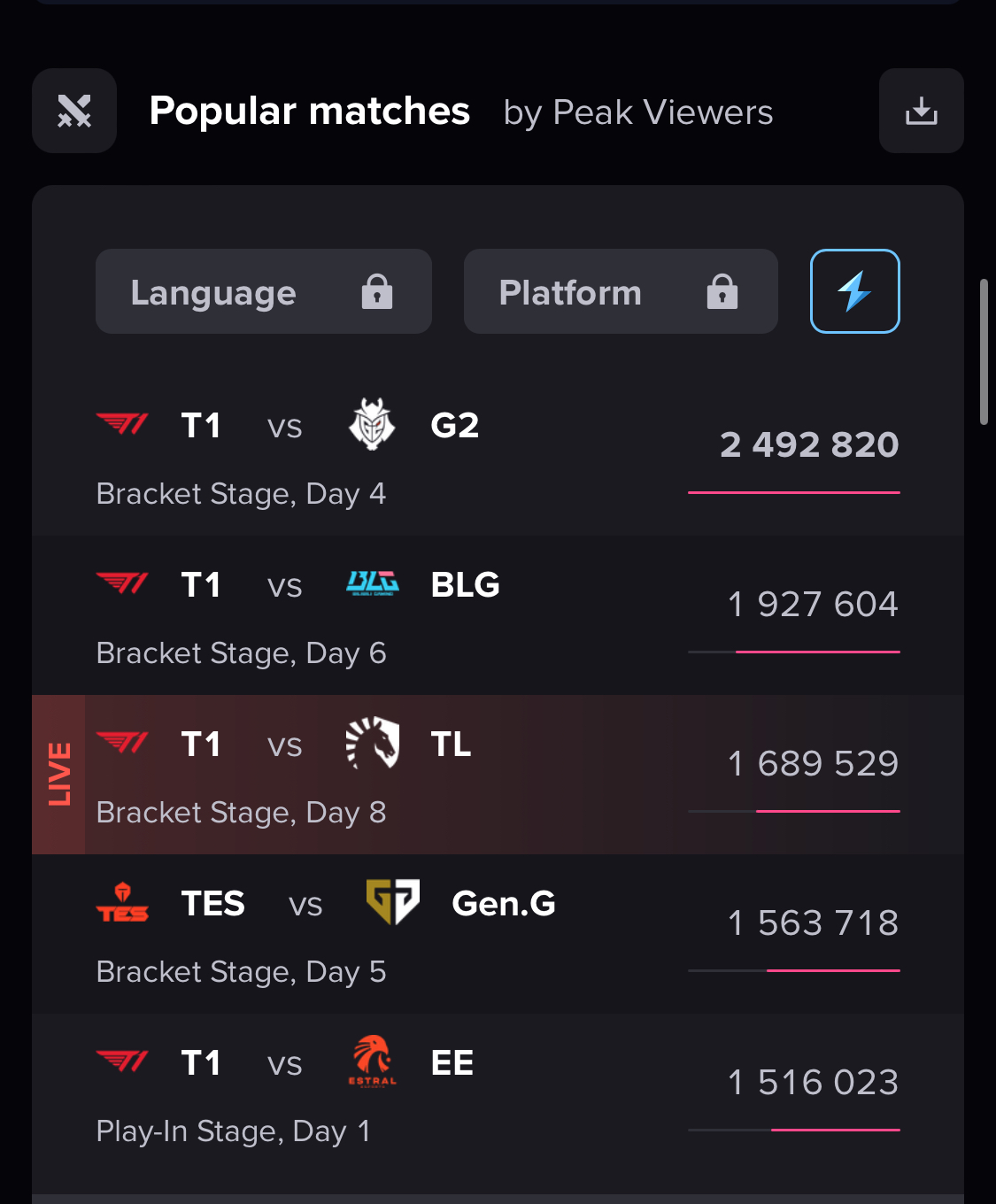Click the by Peak Viewers label
The height and width of the screenshot is (1204, 996).
click(637, 112)
